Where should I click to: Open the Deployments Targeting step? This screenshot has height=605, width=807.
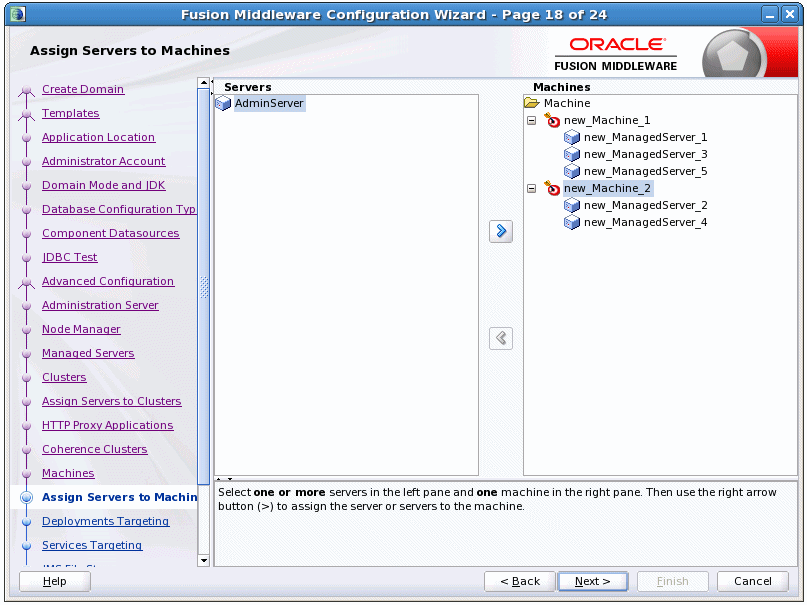[106, 521]
